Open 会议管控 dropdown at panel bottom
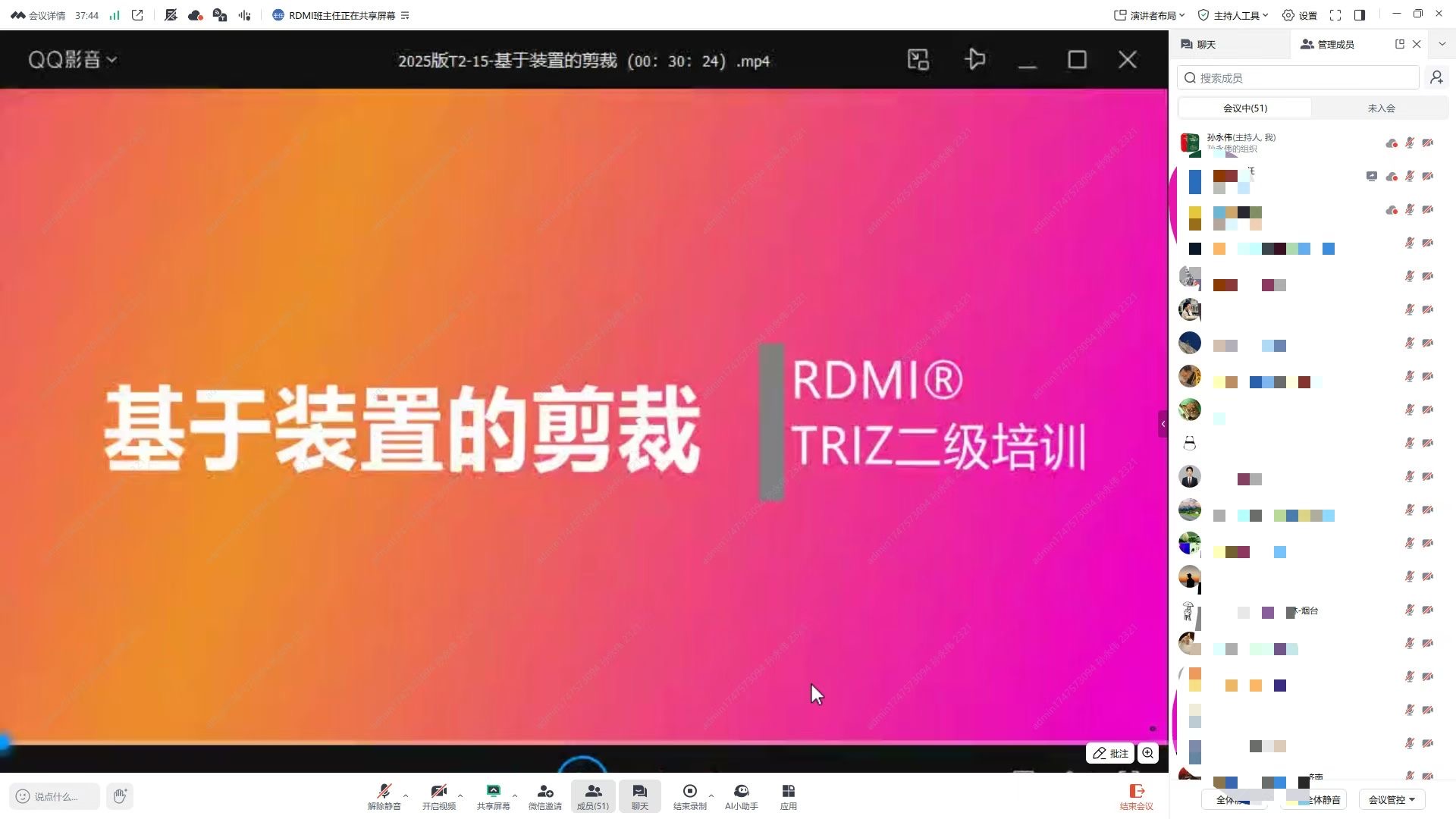The image size is (1456, 819). click(x=1392, y=799)
